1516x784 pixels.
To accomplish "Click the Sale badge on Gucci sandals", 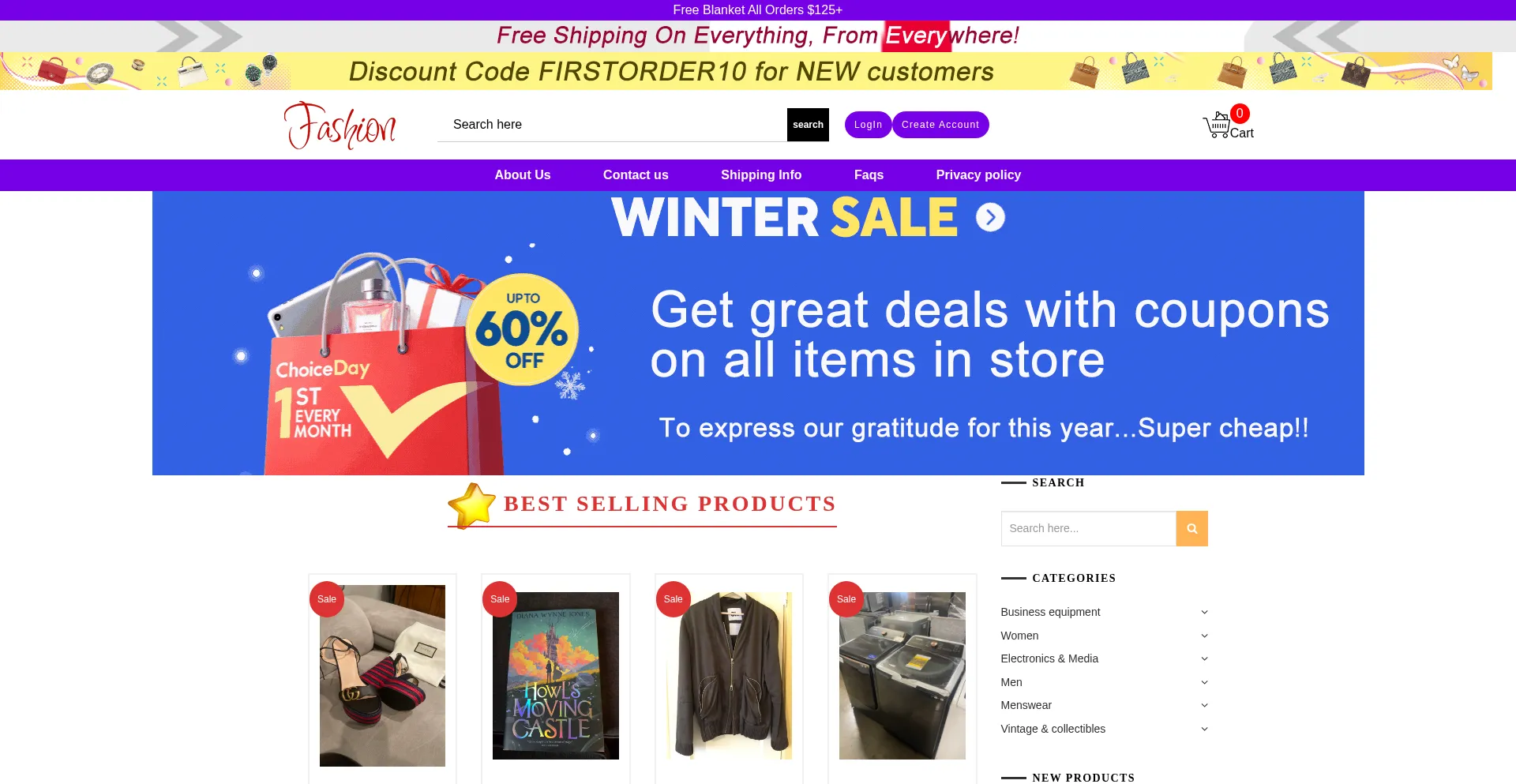I will (327, 599).
